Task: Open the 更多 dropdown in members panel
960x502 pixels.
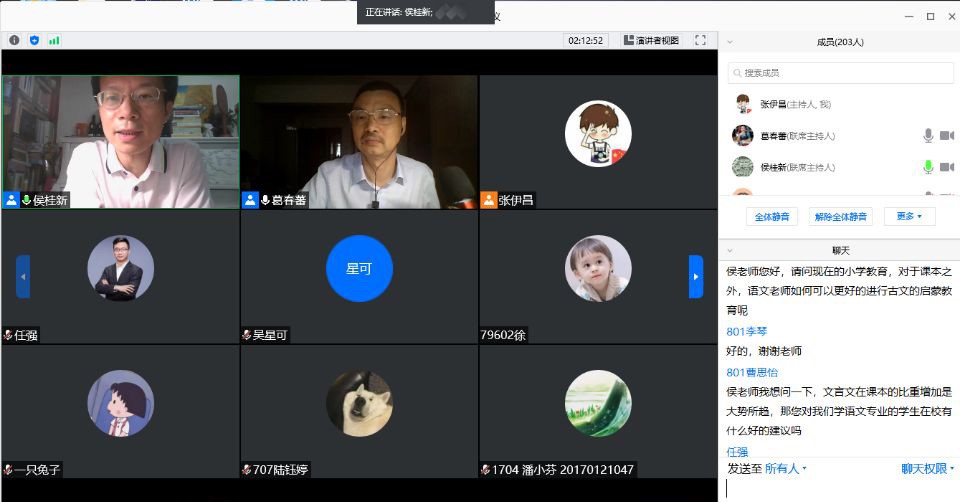Action: (909, 216)
